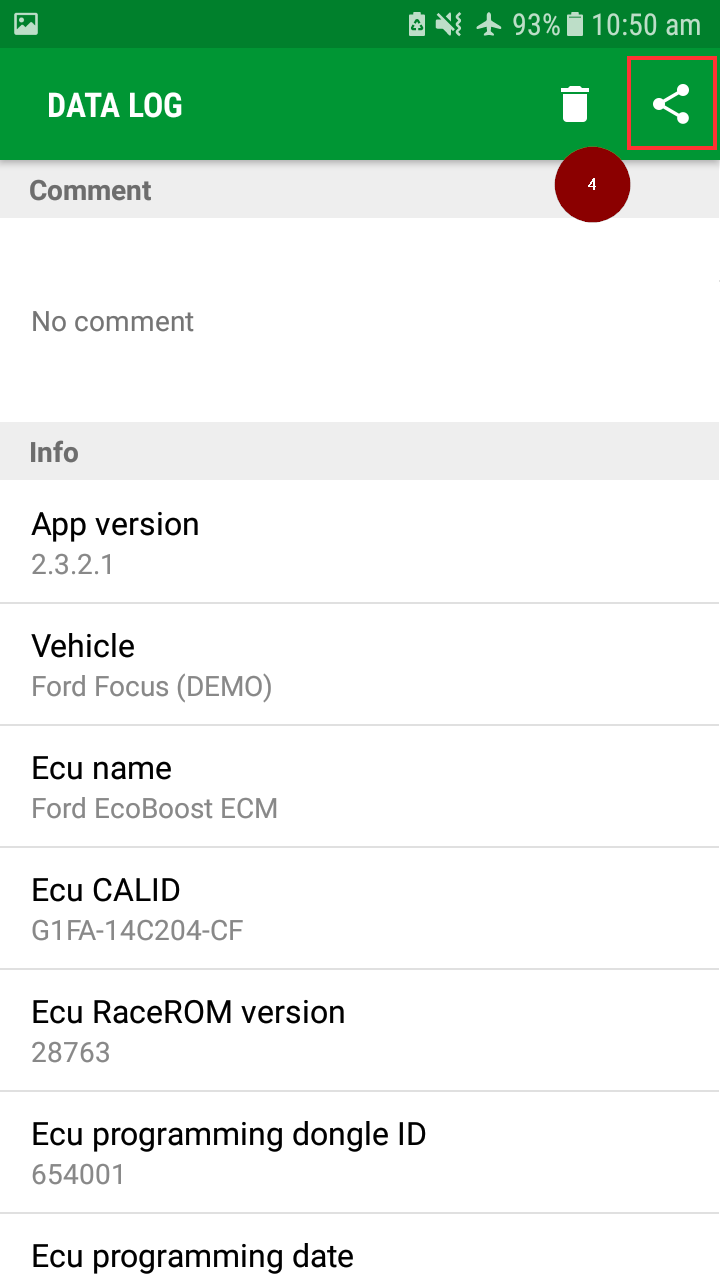Open Ecu RaceROM version item
Viewport: 720px width, 1280px height.
(x=360, y=1030)
